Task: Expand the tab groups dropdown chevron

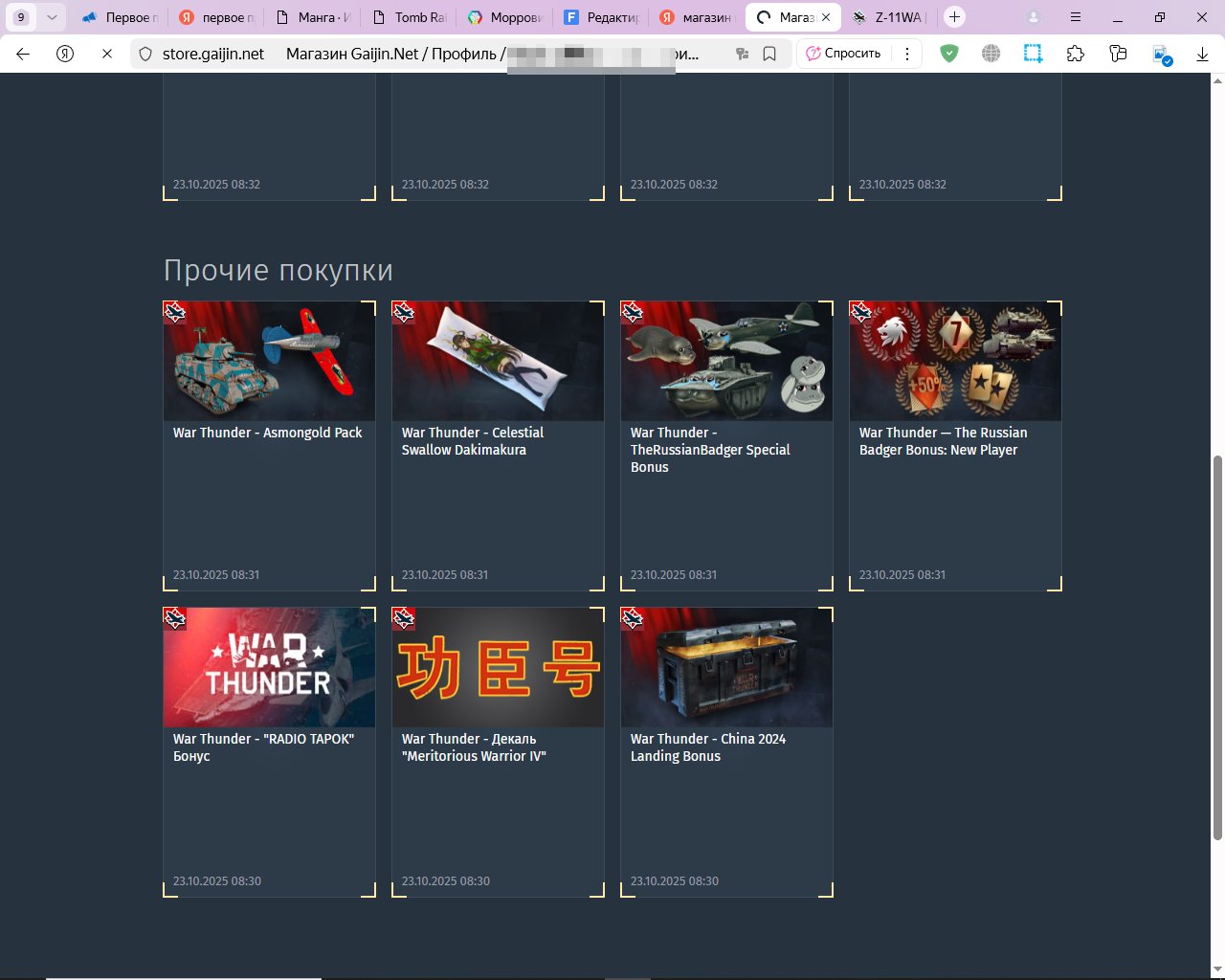Action: 52,17
